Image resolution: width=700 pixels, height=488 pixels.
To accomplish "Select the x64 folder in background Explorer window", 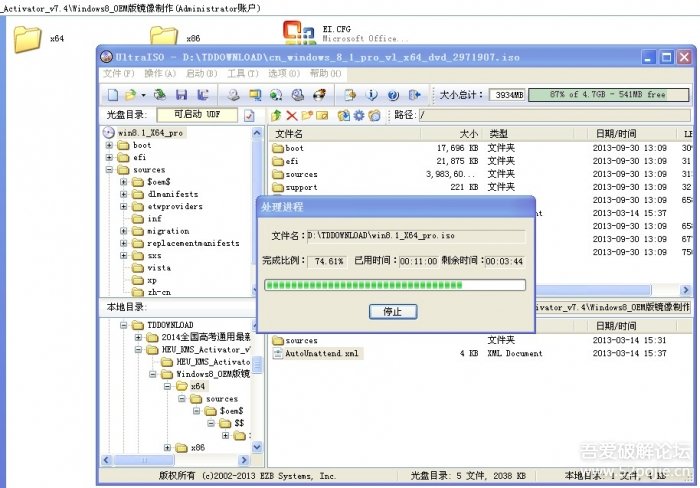I will tap(39, 39).
